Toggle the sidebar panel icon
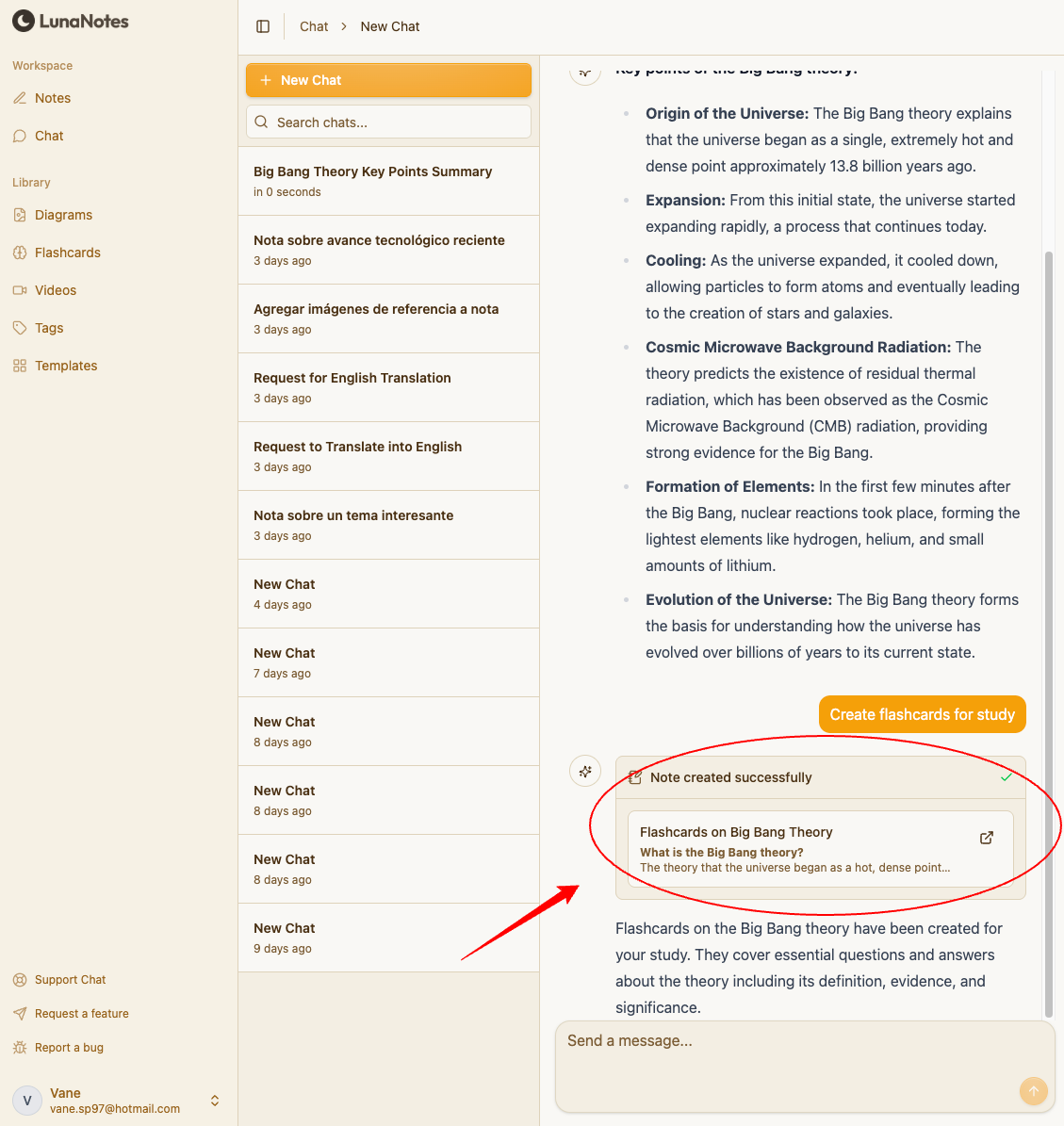 coord(263,26)
